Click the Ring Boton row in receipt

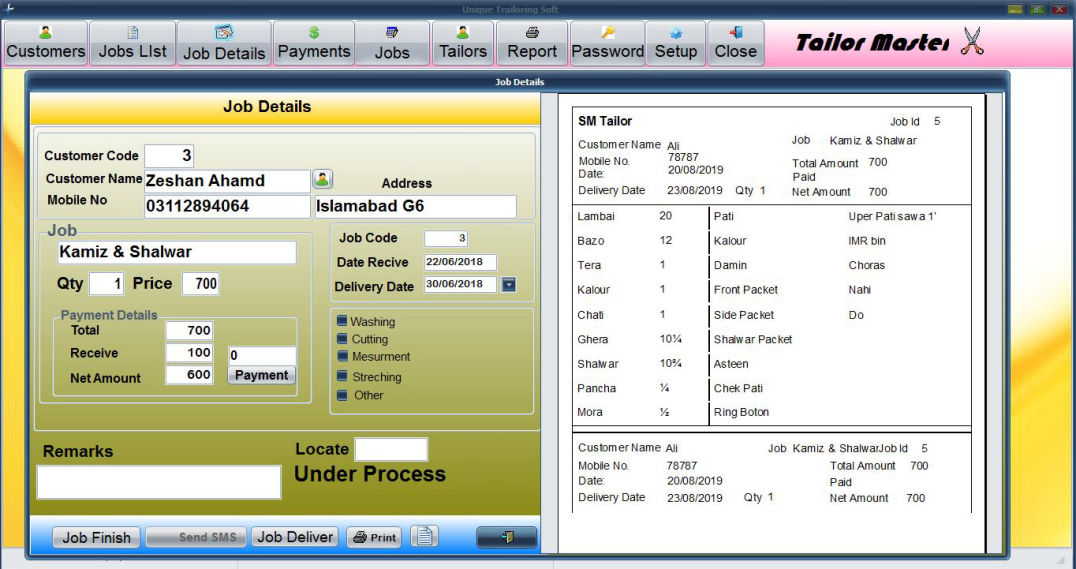tap(741, 413)
